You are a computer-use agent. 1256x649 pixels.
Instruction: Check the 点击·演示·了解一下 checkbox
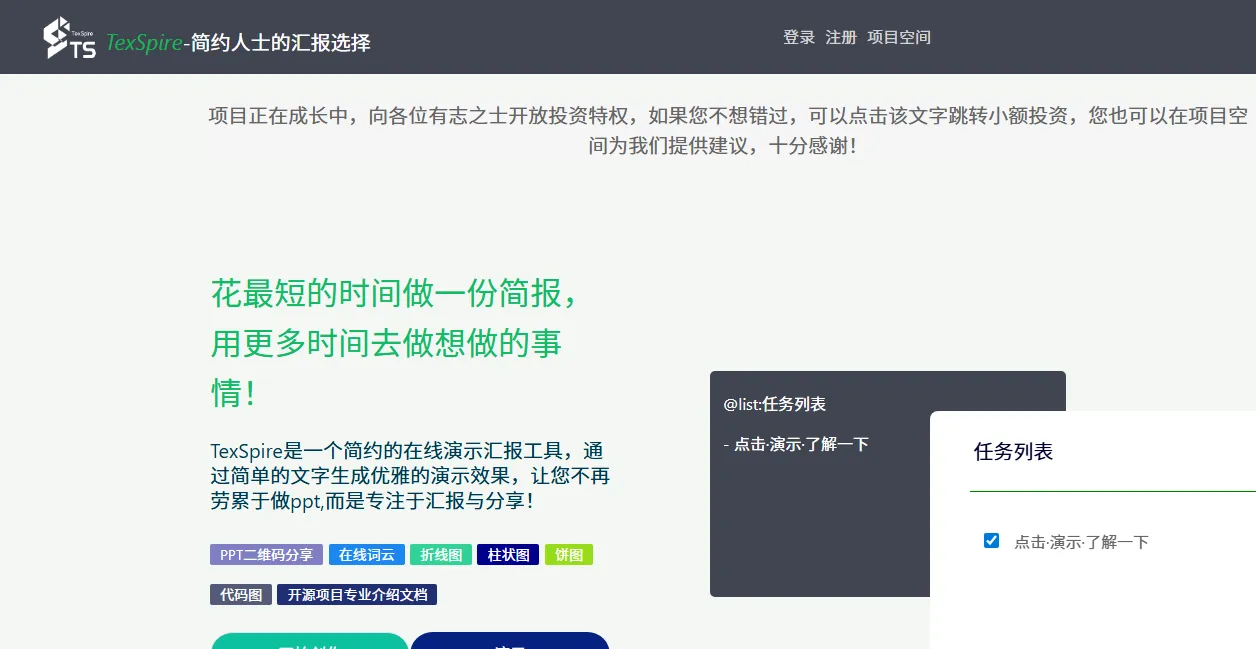(991, 540)
